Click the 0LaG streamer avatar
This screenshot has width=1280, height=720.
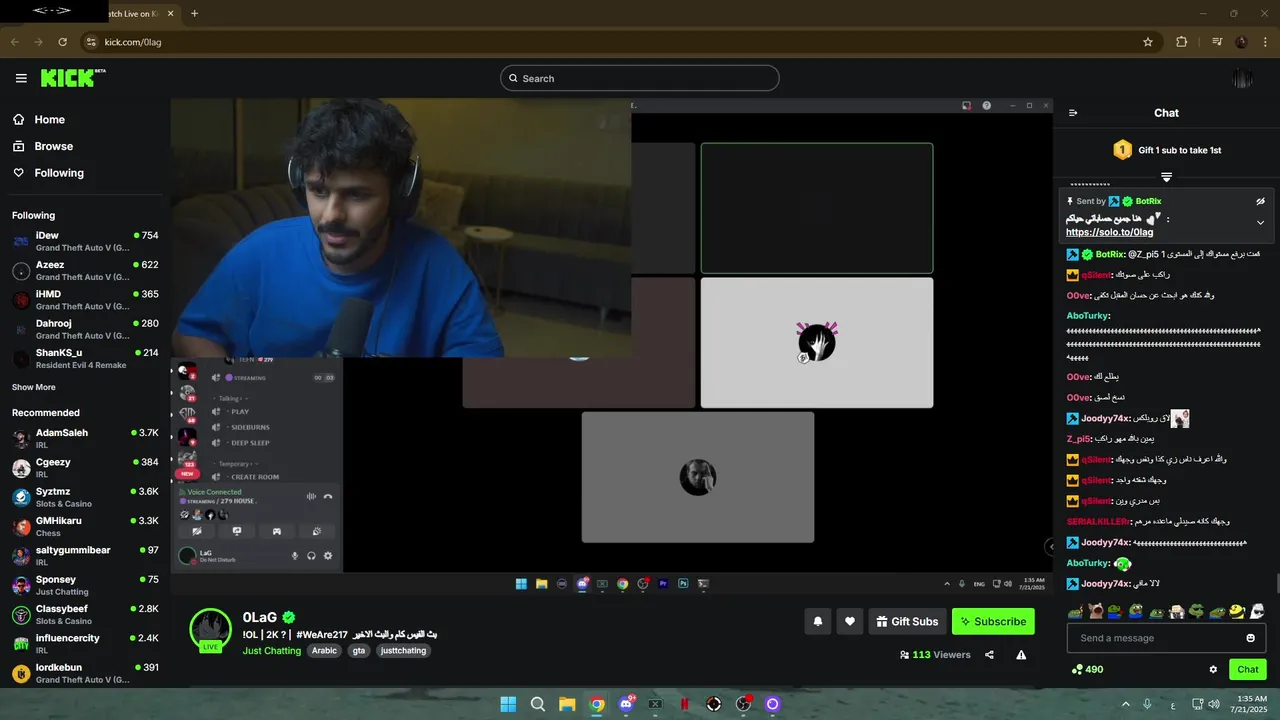[211, 629]
